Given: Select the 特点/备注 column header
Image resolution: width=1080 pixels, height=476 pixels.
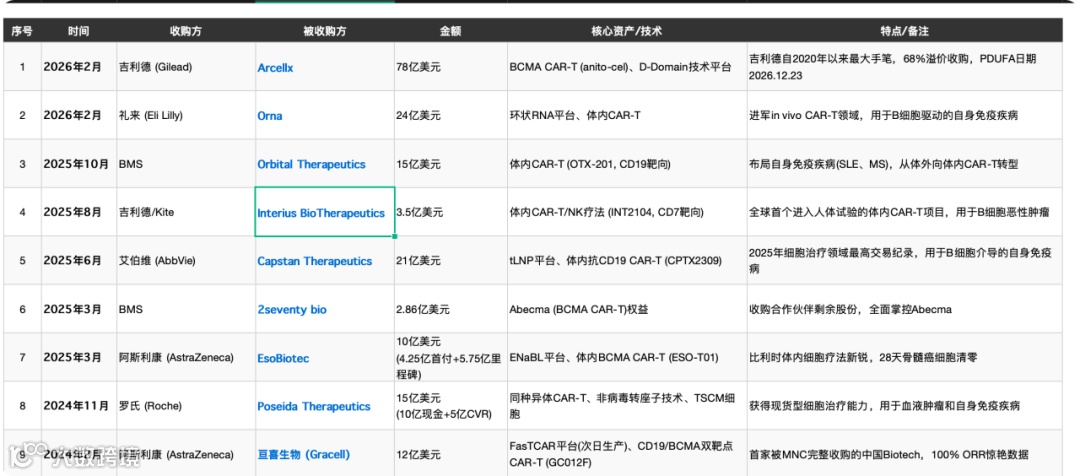Looking at the screenshot, I should pyautogui.click(x=904, y=31).
